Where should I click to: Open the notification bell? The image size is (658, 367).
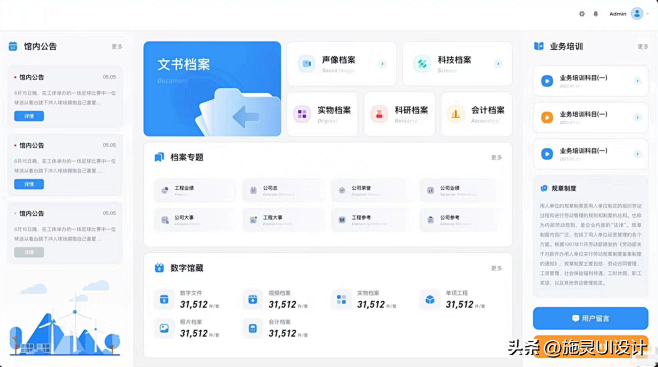595,14
